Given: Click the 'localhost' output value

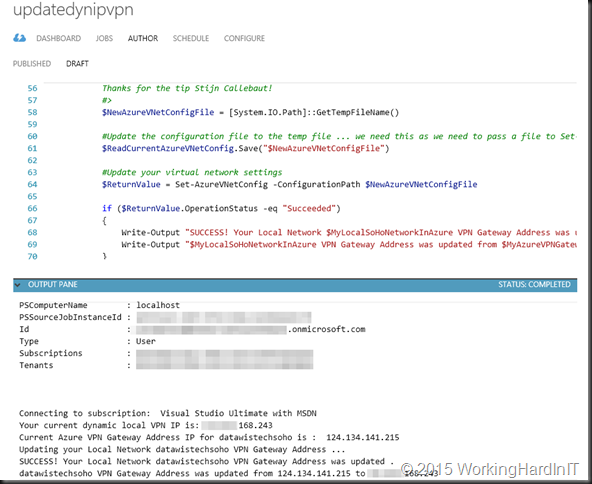Looking at the screenshot, I should (158, 305).
